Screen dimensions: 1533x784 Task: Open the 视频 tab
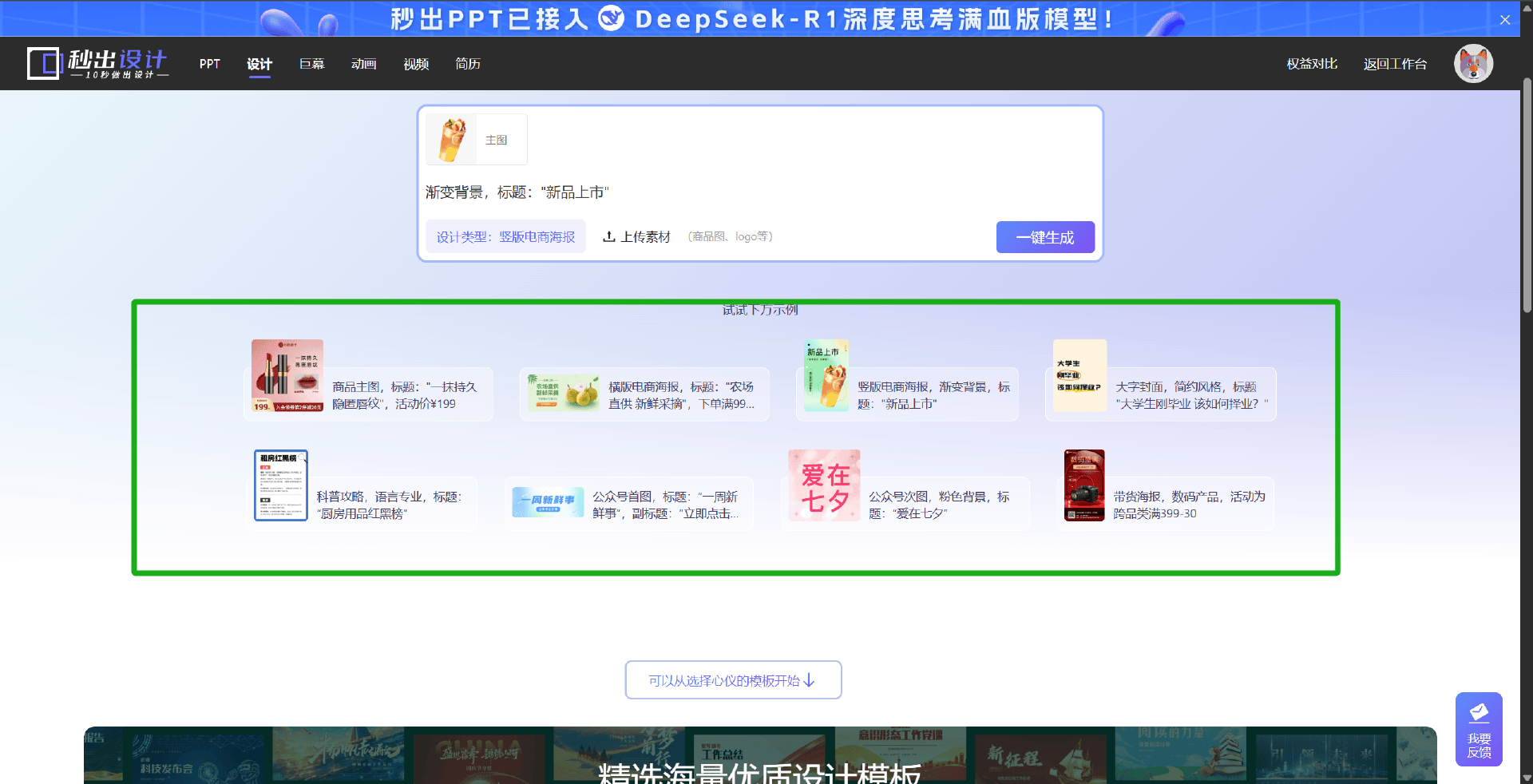[x=416, y=64]
